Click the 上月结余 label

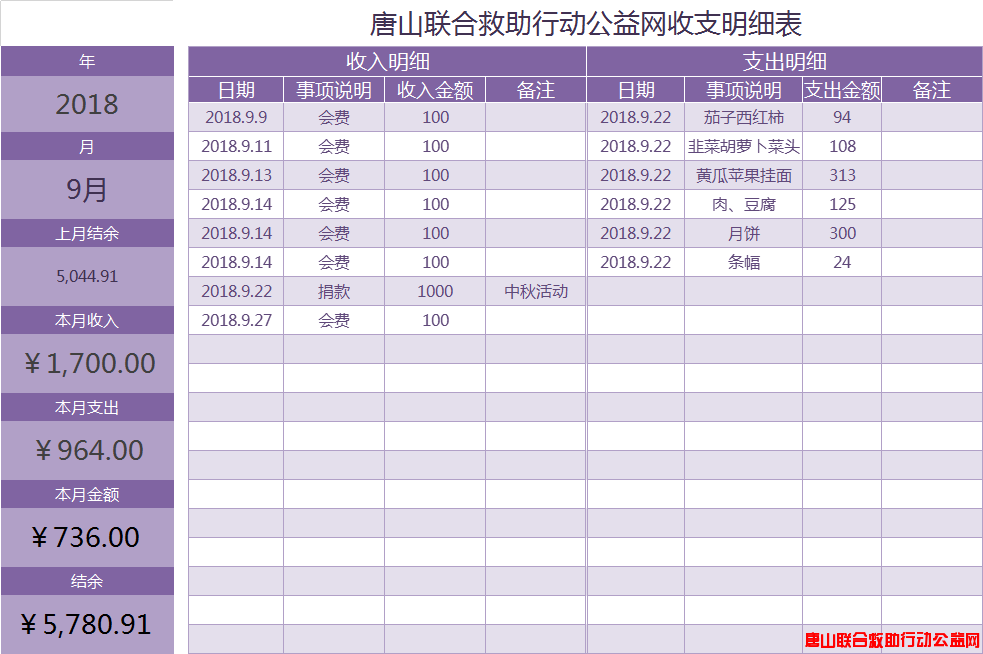pos(87,233)
